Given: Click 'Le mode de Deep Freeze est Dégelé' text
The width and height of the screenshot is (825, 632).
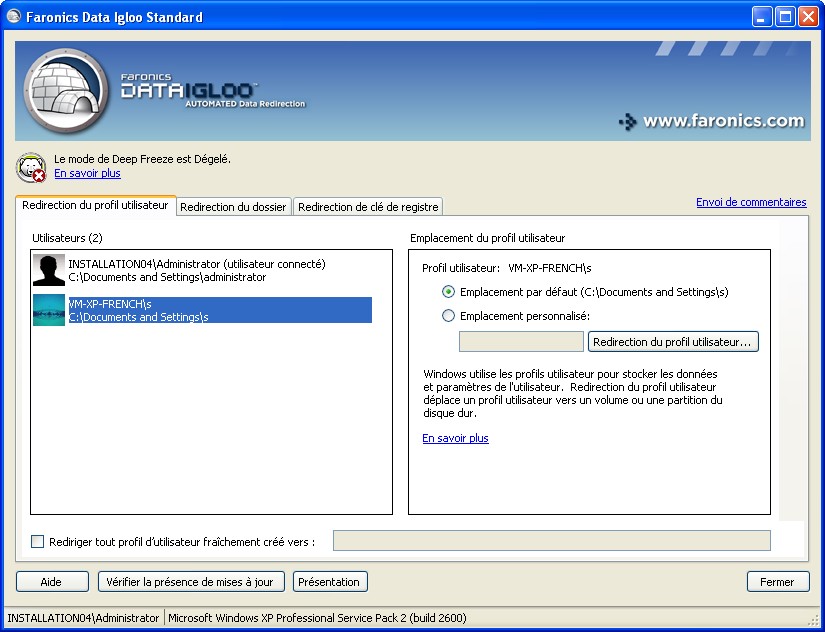Looking at the screenshot, I should pos(143,159).
